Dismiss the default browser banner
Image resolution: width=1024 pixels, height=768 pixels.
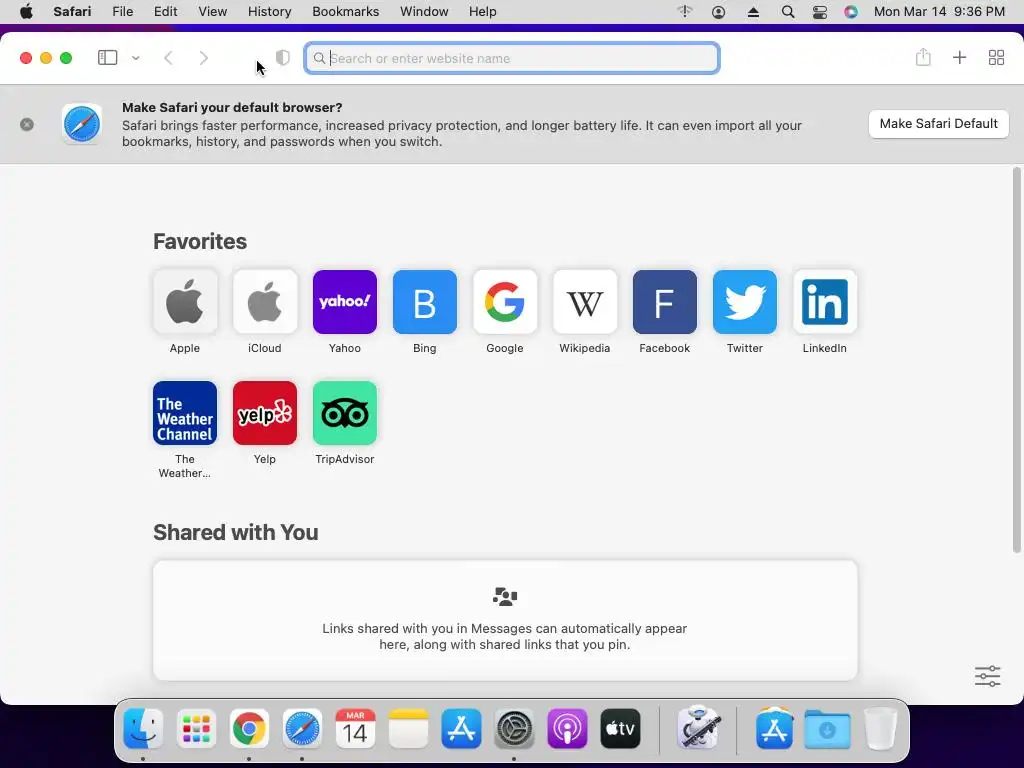tap(27, 124)
